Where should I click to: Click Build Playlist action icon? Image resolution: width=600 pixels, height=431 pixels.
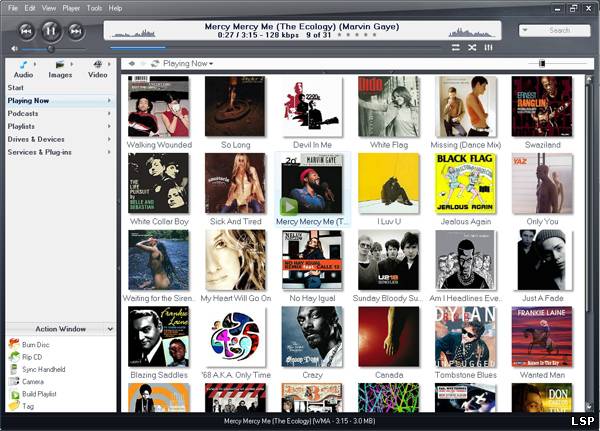[x=15, y=394]
